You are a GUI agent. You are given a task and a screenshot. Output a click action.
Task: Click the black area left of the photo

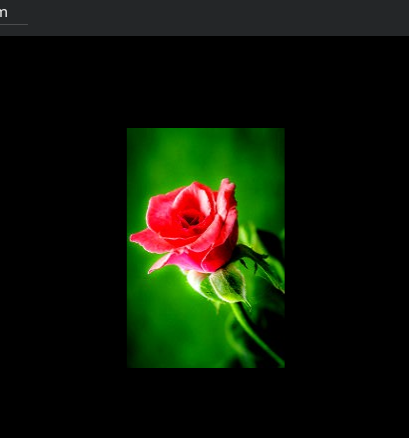[63, 247]
